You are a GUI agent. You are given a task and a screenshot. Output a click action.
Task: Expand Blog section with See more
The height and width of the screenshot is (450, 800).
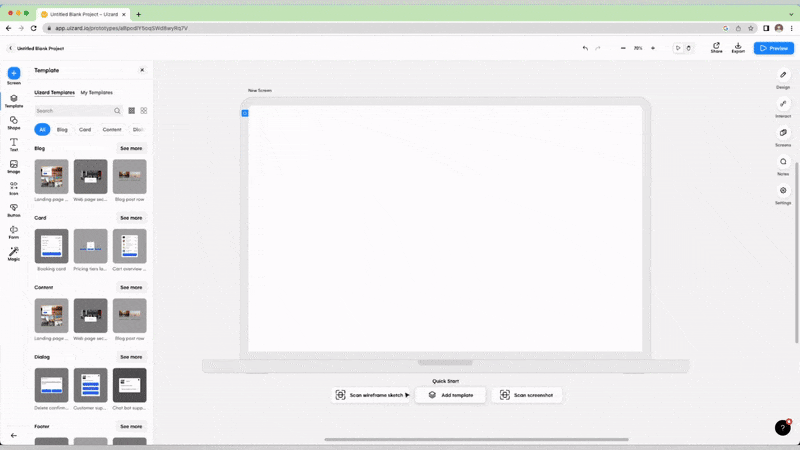131,148
